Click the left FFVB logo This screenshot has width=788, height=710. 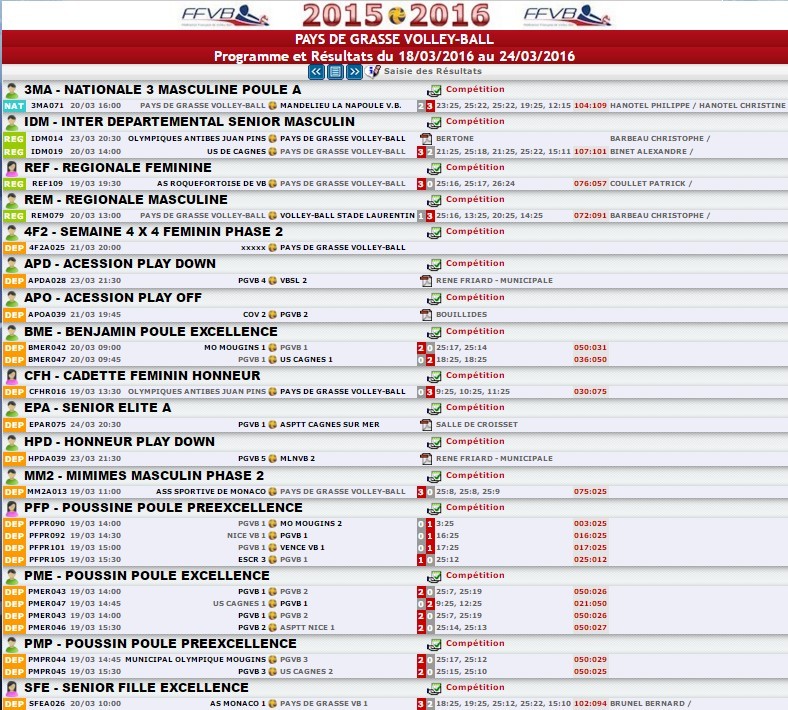click(223, 15)
